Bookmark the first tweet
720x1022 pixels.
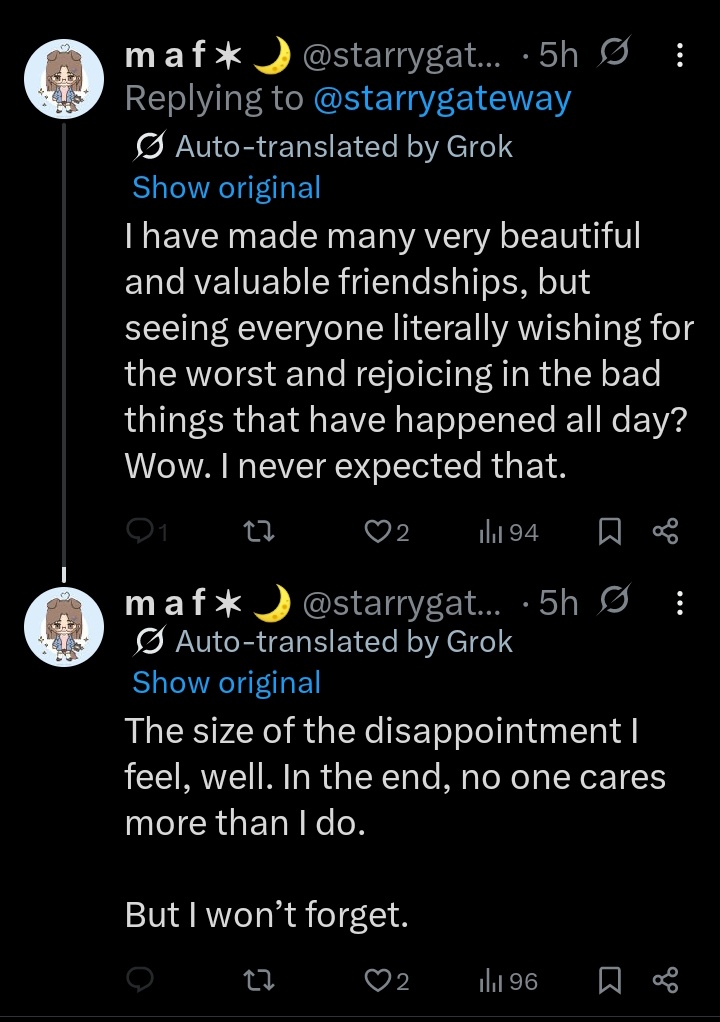pos(609,532)
